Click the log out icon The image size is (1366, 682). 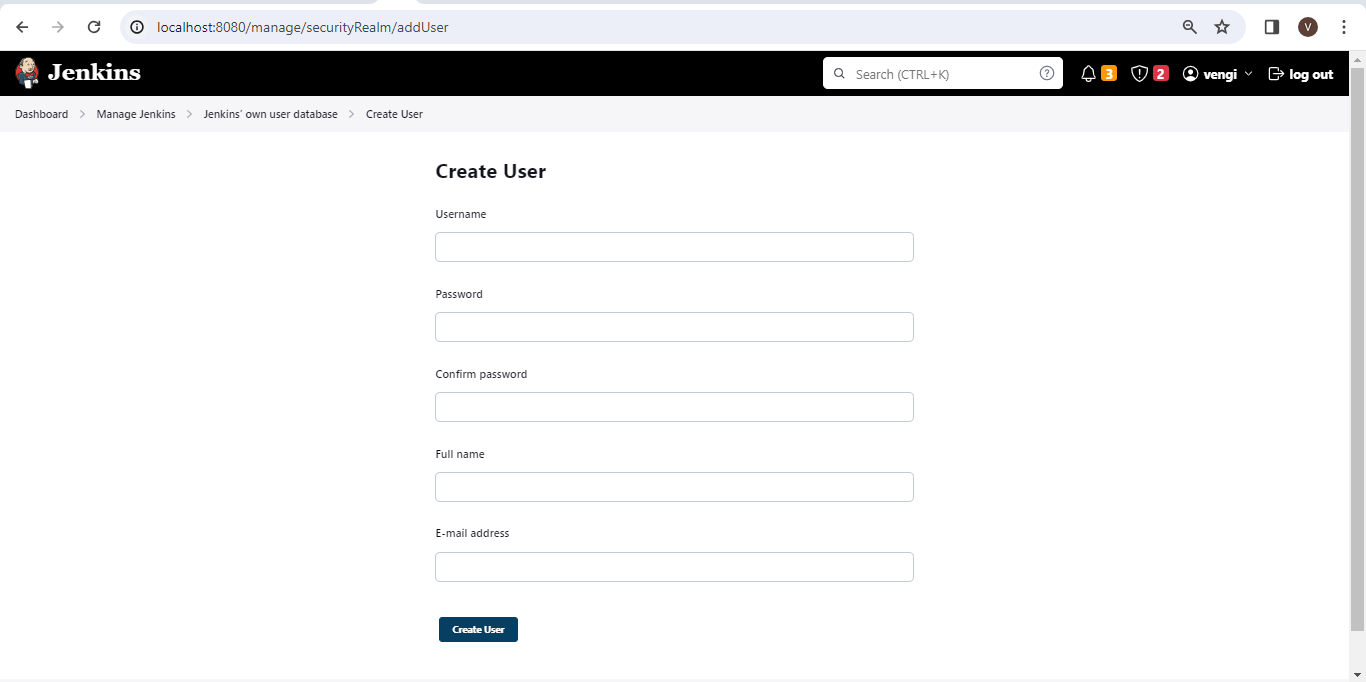point(1276,74)
